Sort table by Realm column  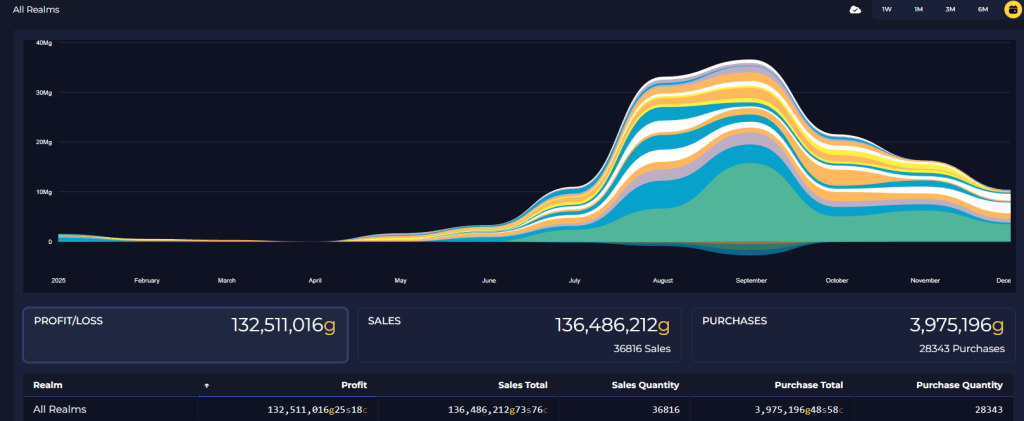(48, 385)
